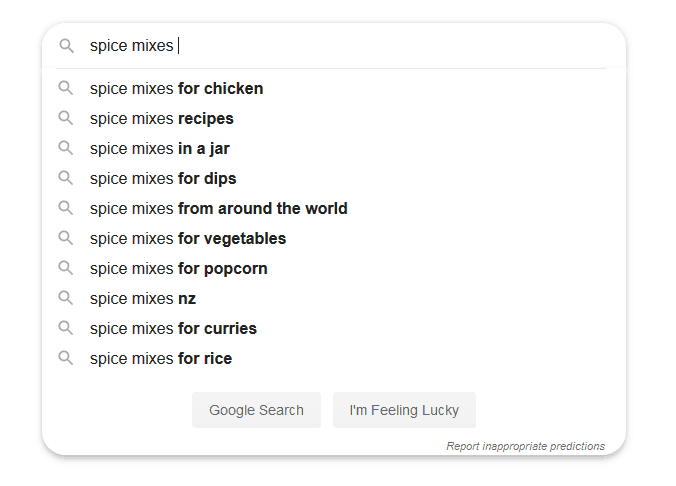The height and width of the screenshot is (486, 676).
Task: Click magnifier icon next to 'for chicken' suggestion
Action: (x=66, y=88)
